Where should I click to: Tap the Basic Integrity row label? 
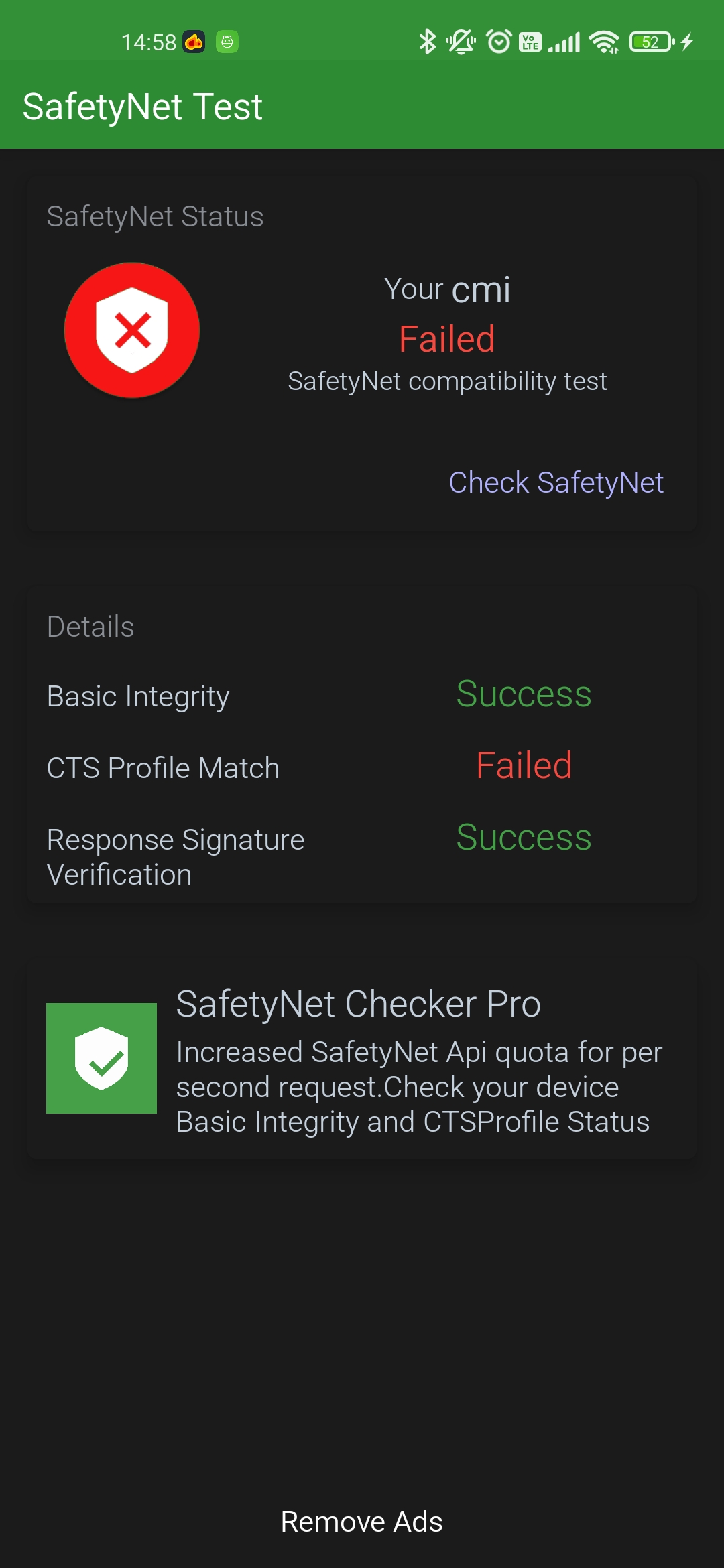click(x=138, y=696)
